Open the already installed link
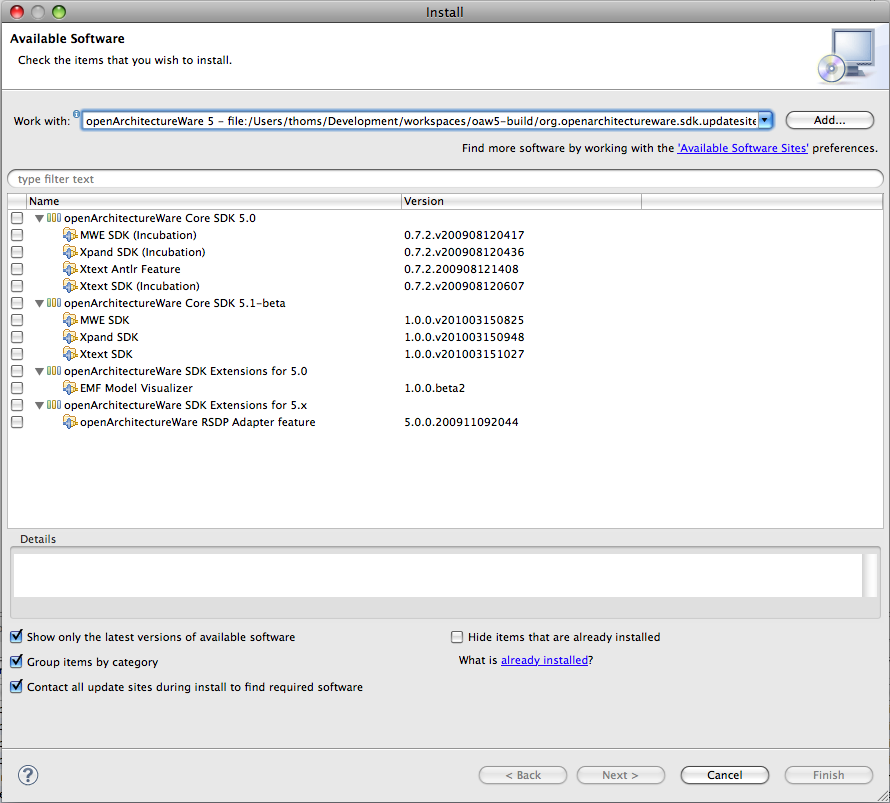This screenshot has height=803, width=890. tap(544, 660)
